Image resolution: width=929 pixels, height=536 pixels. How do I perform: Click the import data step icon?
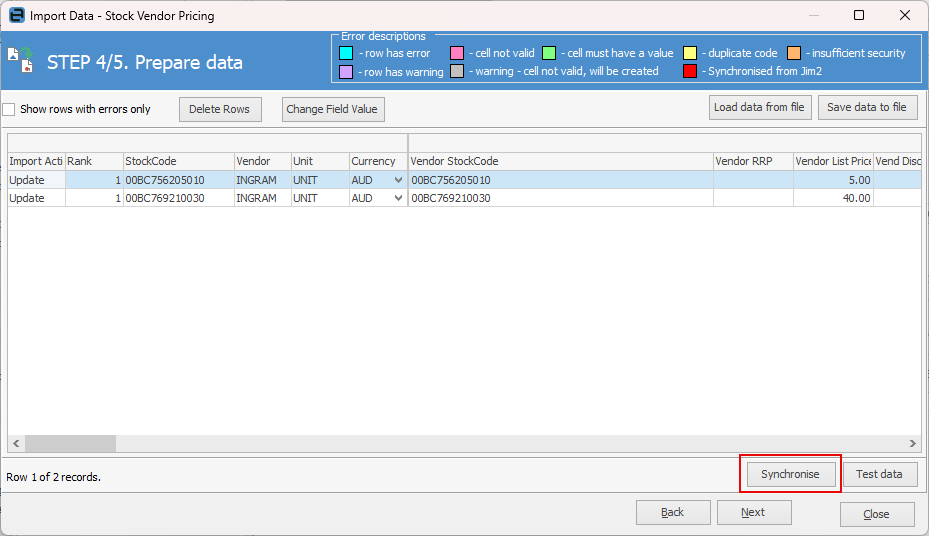(x=20, y=61)
